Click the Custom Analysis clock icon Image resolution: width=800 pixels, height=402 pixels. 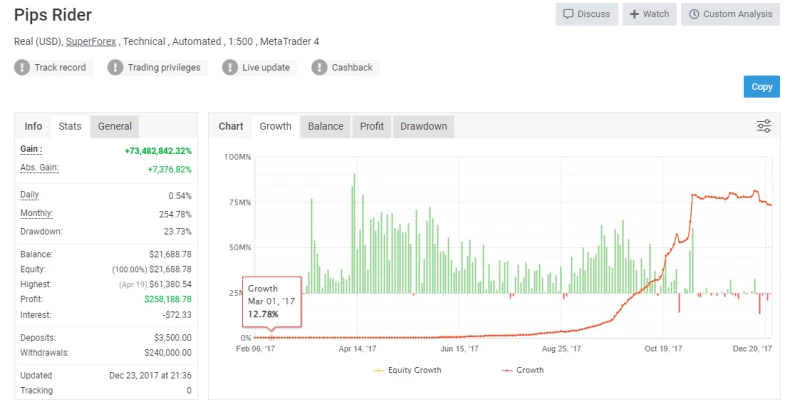tap(693, 14)
